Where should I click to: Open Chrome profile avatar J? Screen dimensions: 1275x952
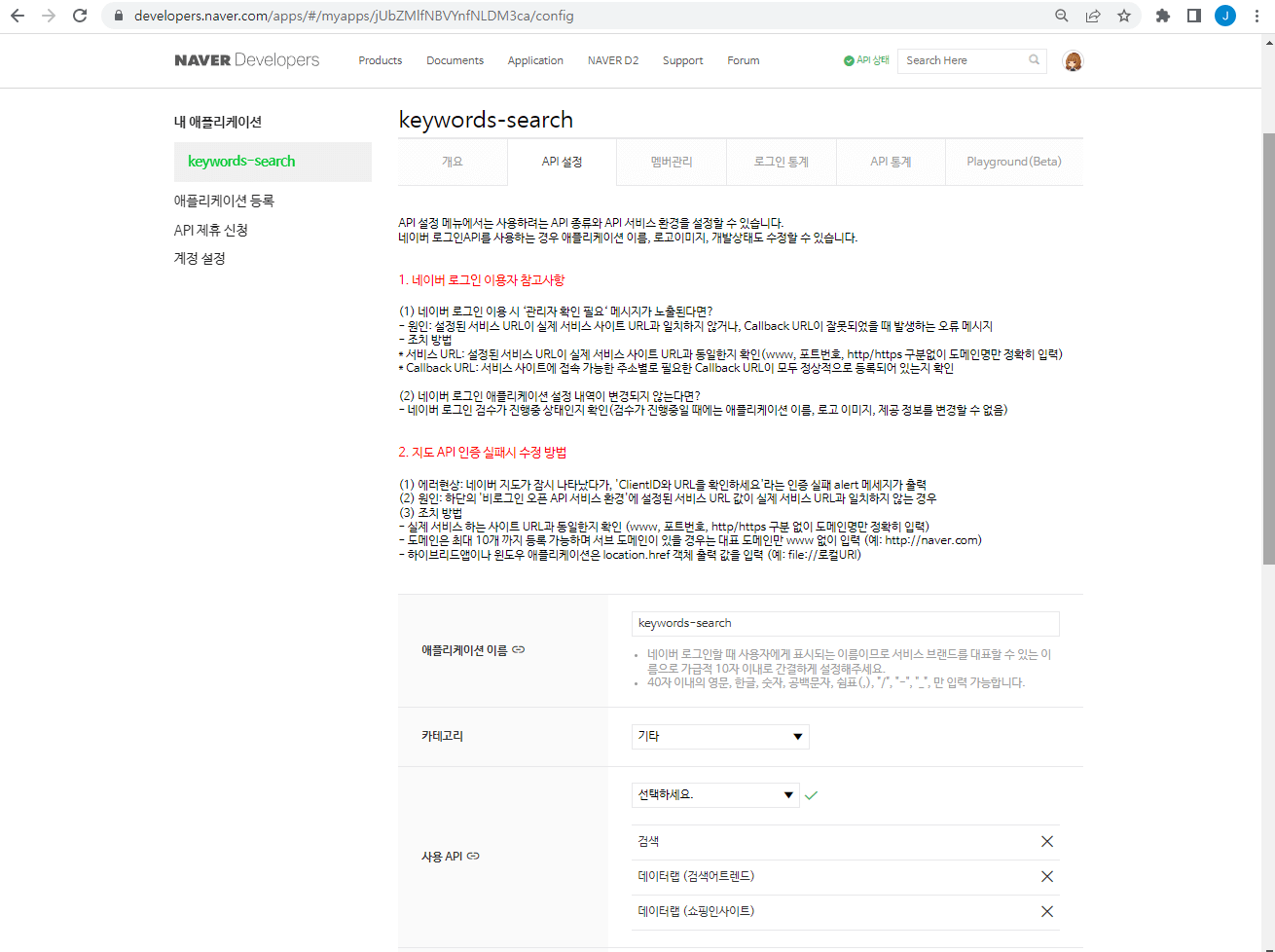point(1225,16)
